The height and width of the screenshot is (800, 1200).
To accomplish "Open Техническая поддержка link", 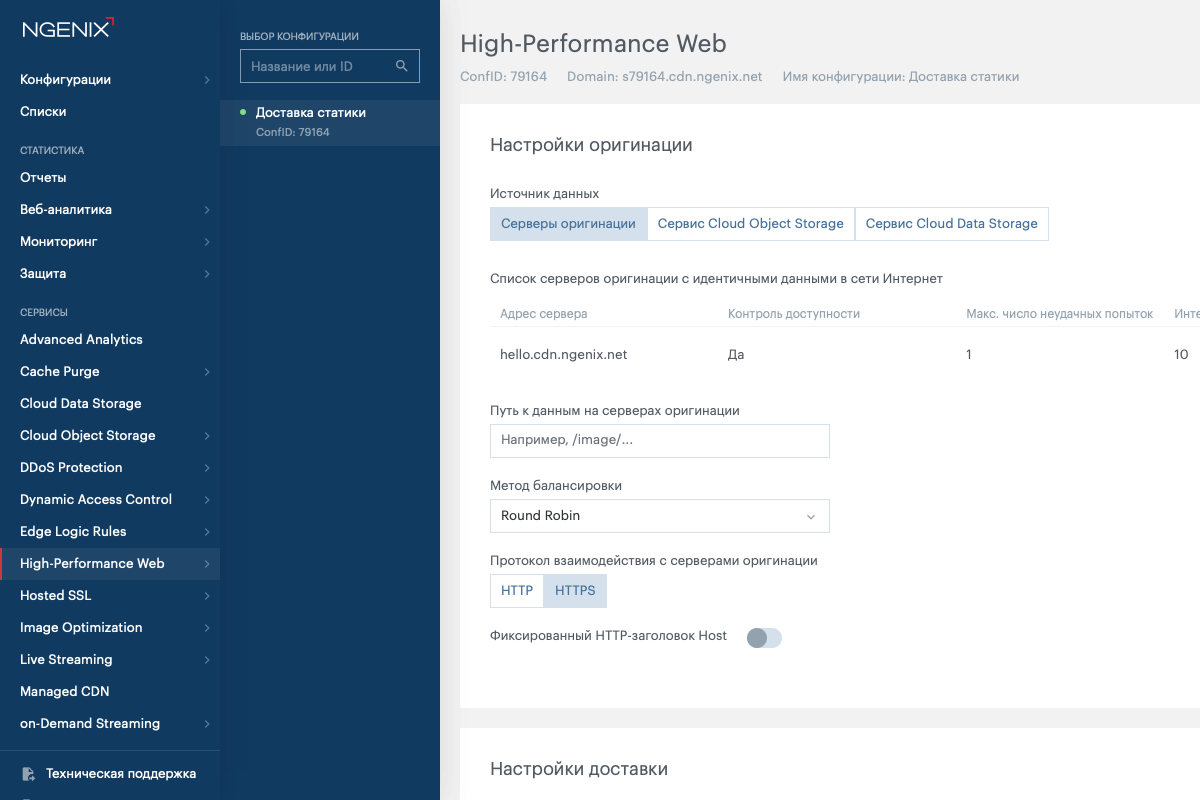I will pyautogui.click(x=121, y=774).
